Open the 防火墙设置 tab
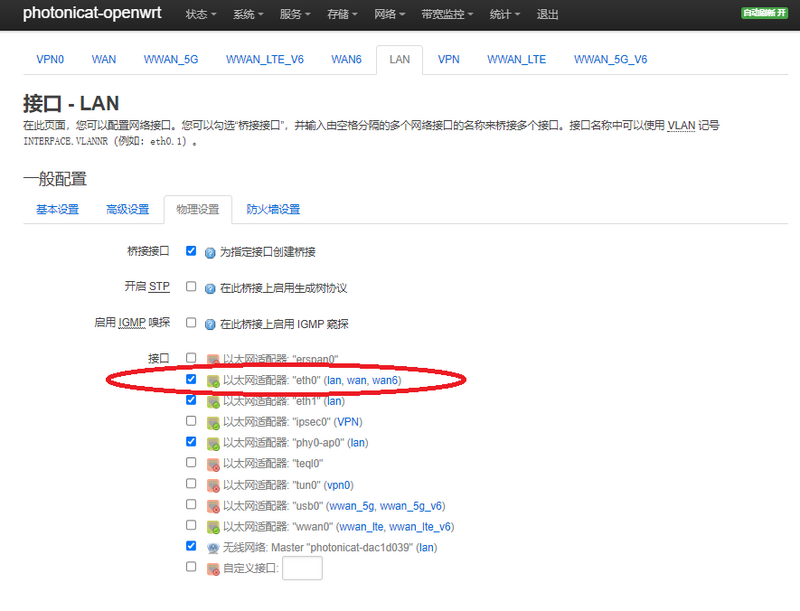 pos(273,209)
